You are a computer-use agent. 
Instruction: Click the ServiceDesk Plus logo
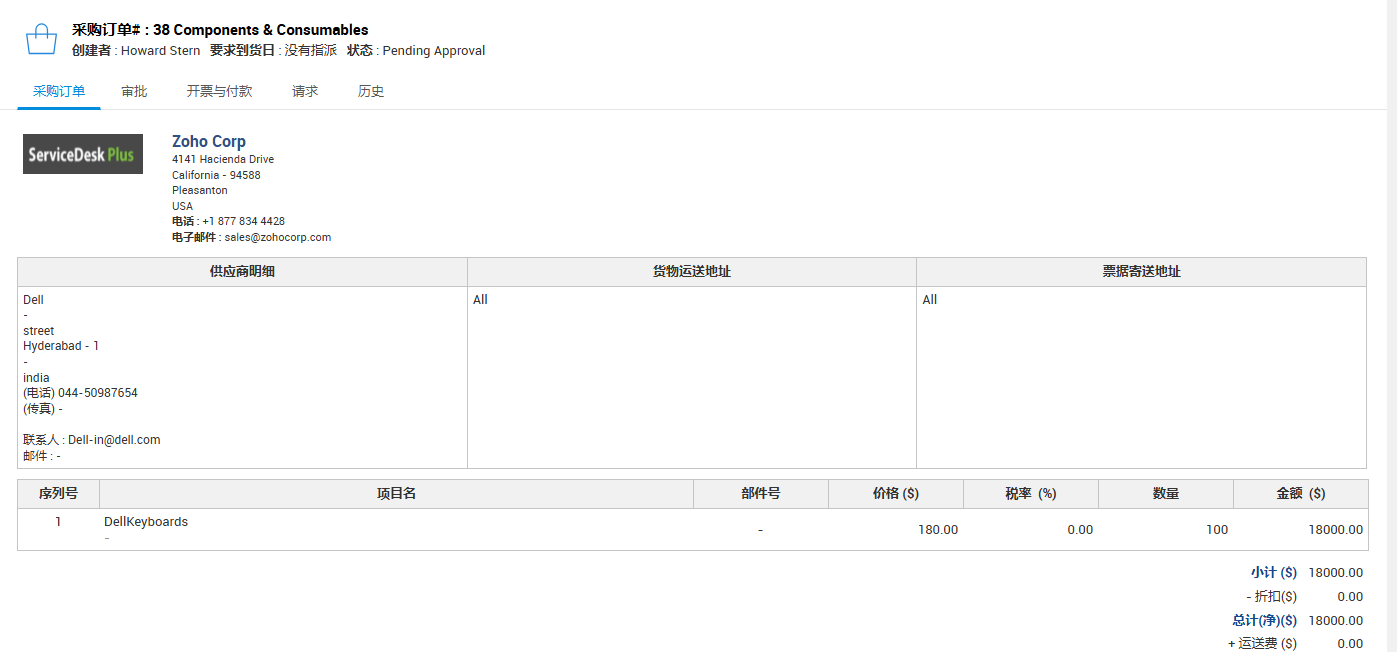tap(83, 154)
